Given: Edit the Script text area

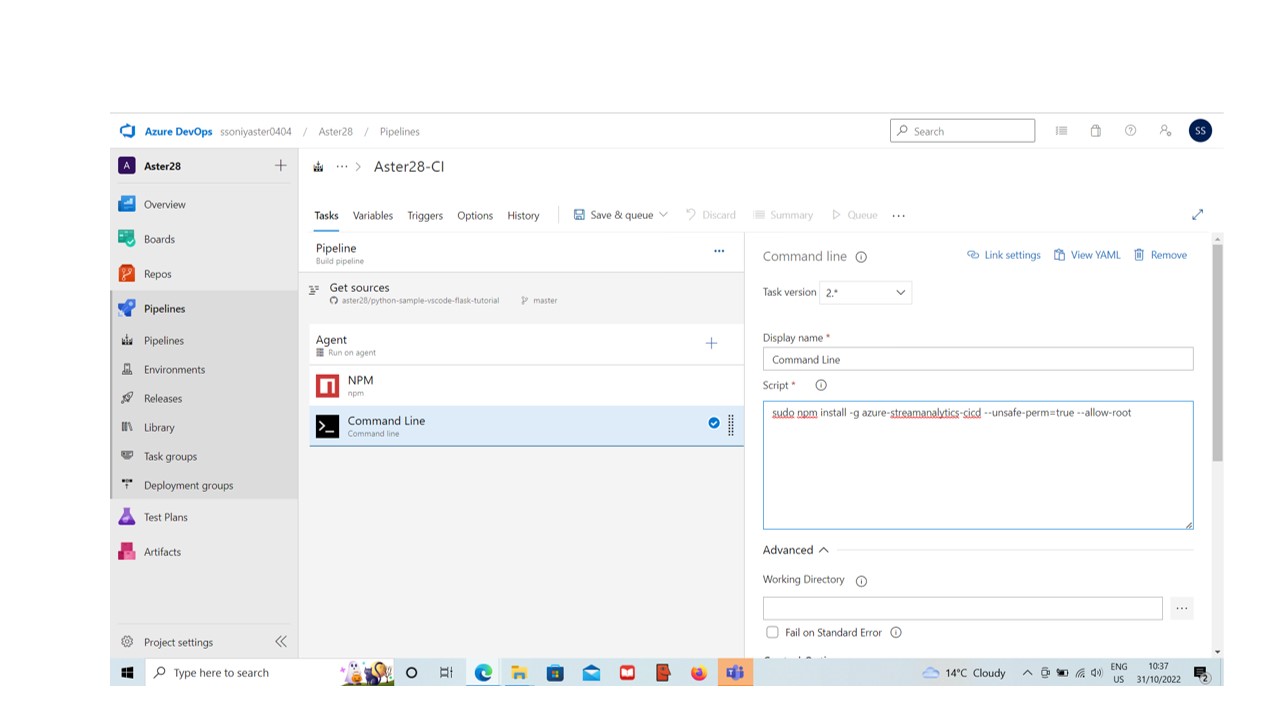Looking at the screenshot, I should [x=978, y=465].
